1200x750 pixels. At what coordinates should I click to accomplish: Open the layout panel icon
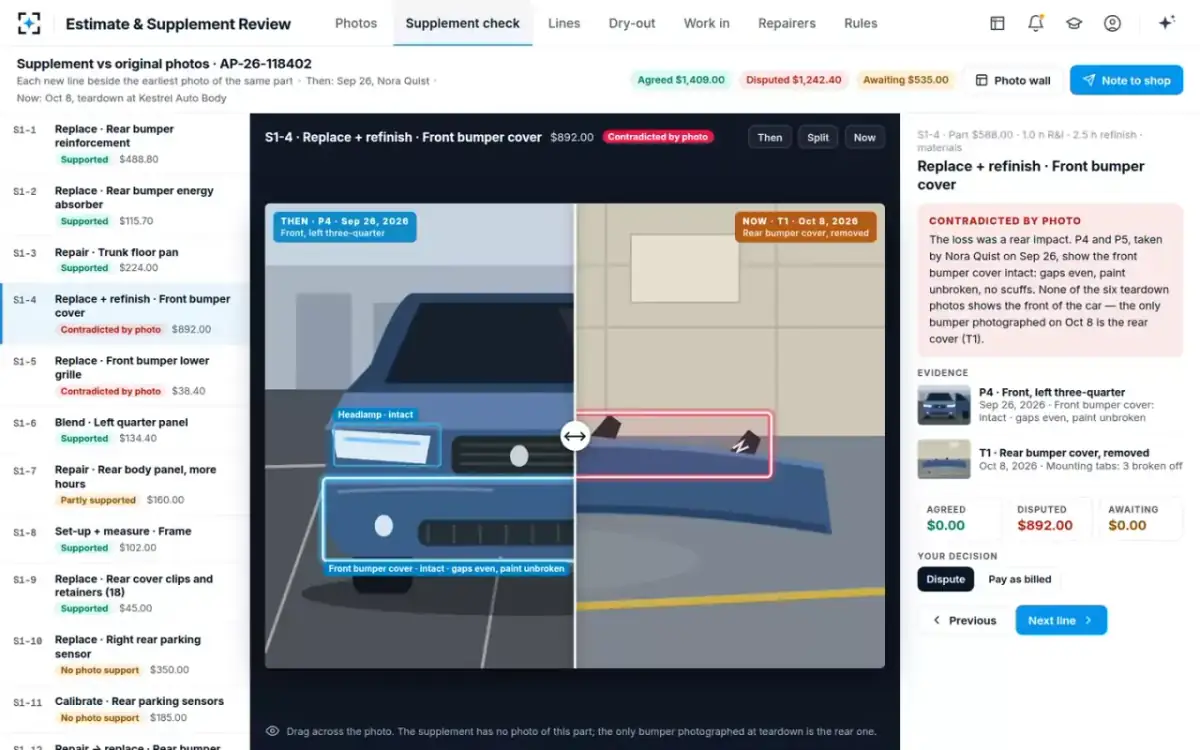[997, 23]
